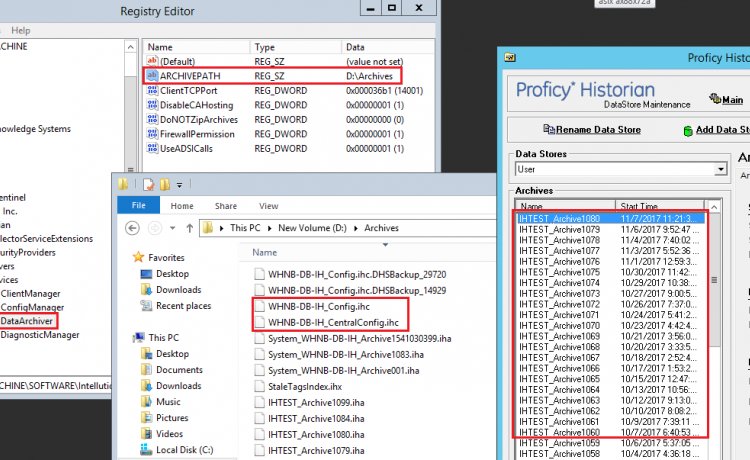This screenshot has width=750, height=460.
Task: Open recent locations dropdown next to Forward
Action: click(x=172, y=228)
